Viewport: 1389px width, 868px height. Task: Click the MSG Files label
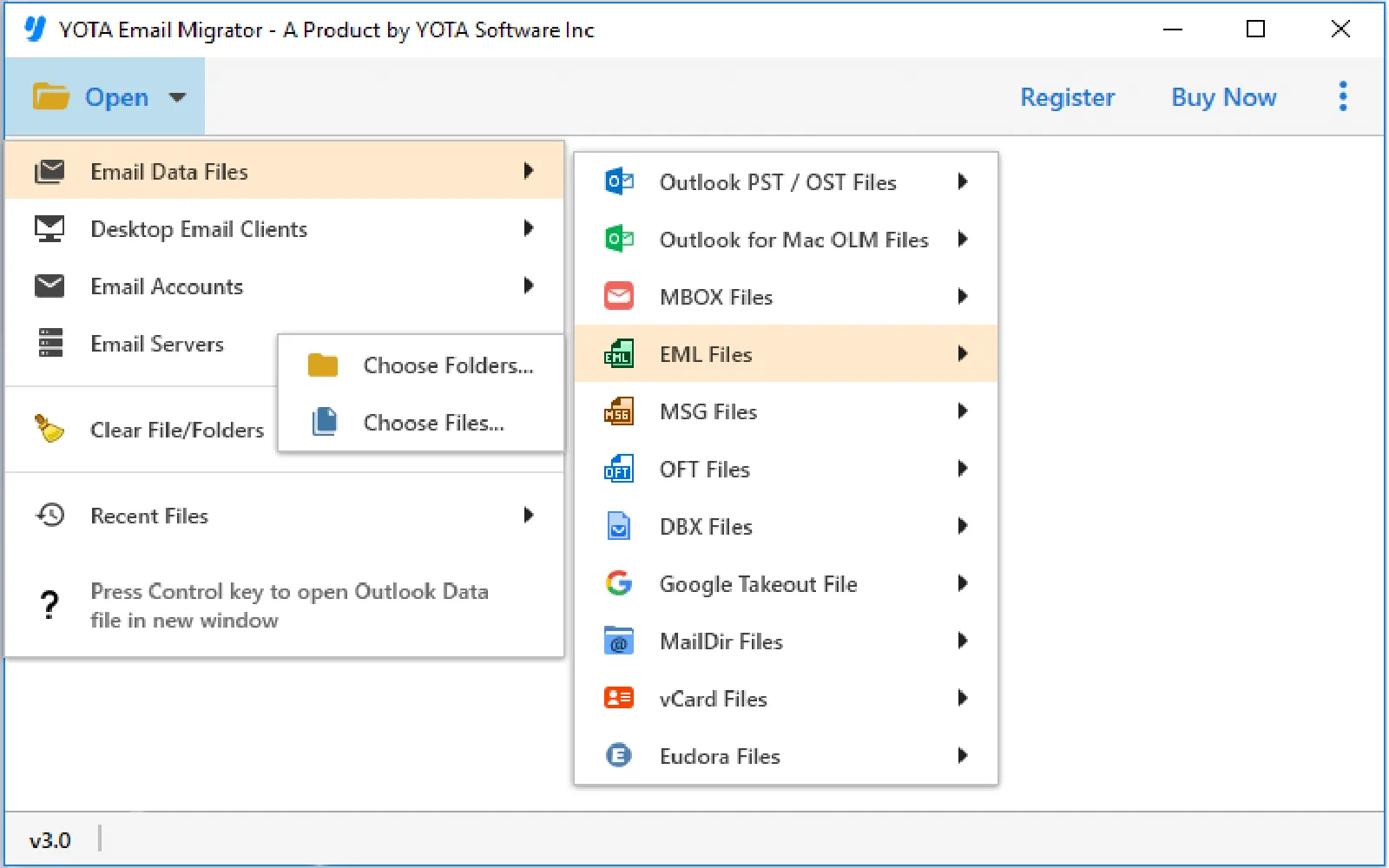(x=708, y=411)
